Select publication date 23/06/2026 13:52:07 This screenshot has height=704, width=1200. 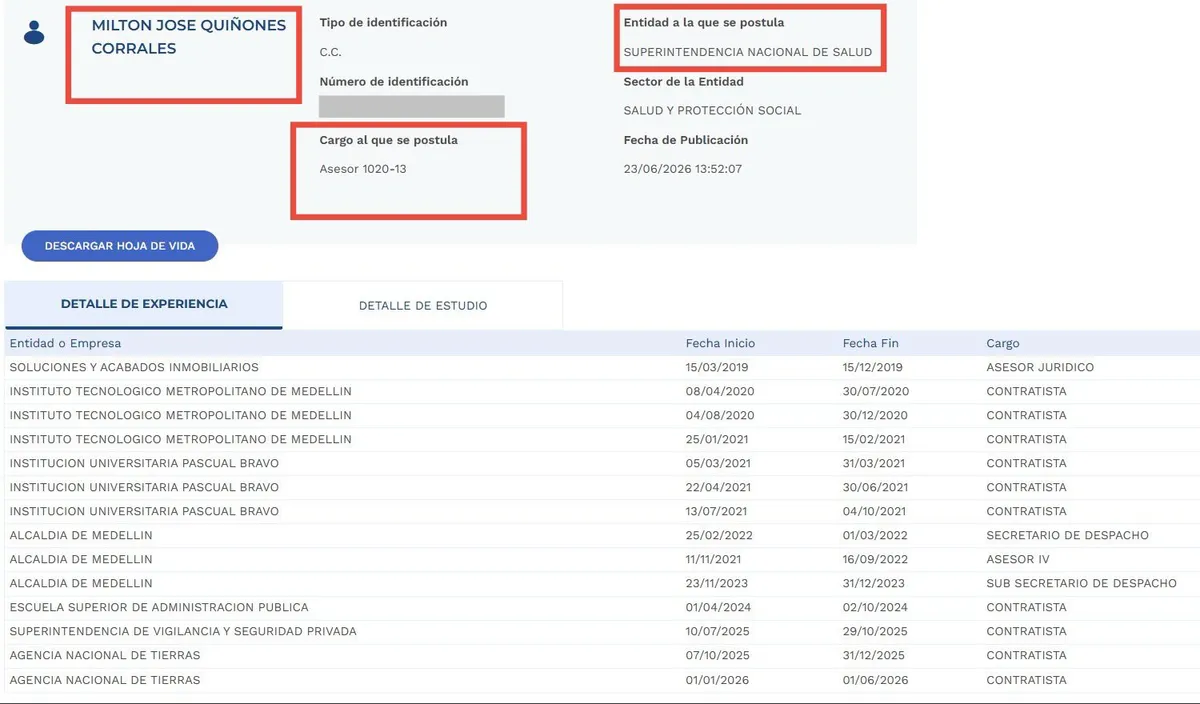coord(683,169)
